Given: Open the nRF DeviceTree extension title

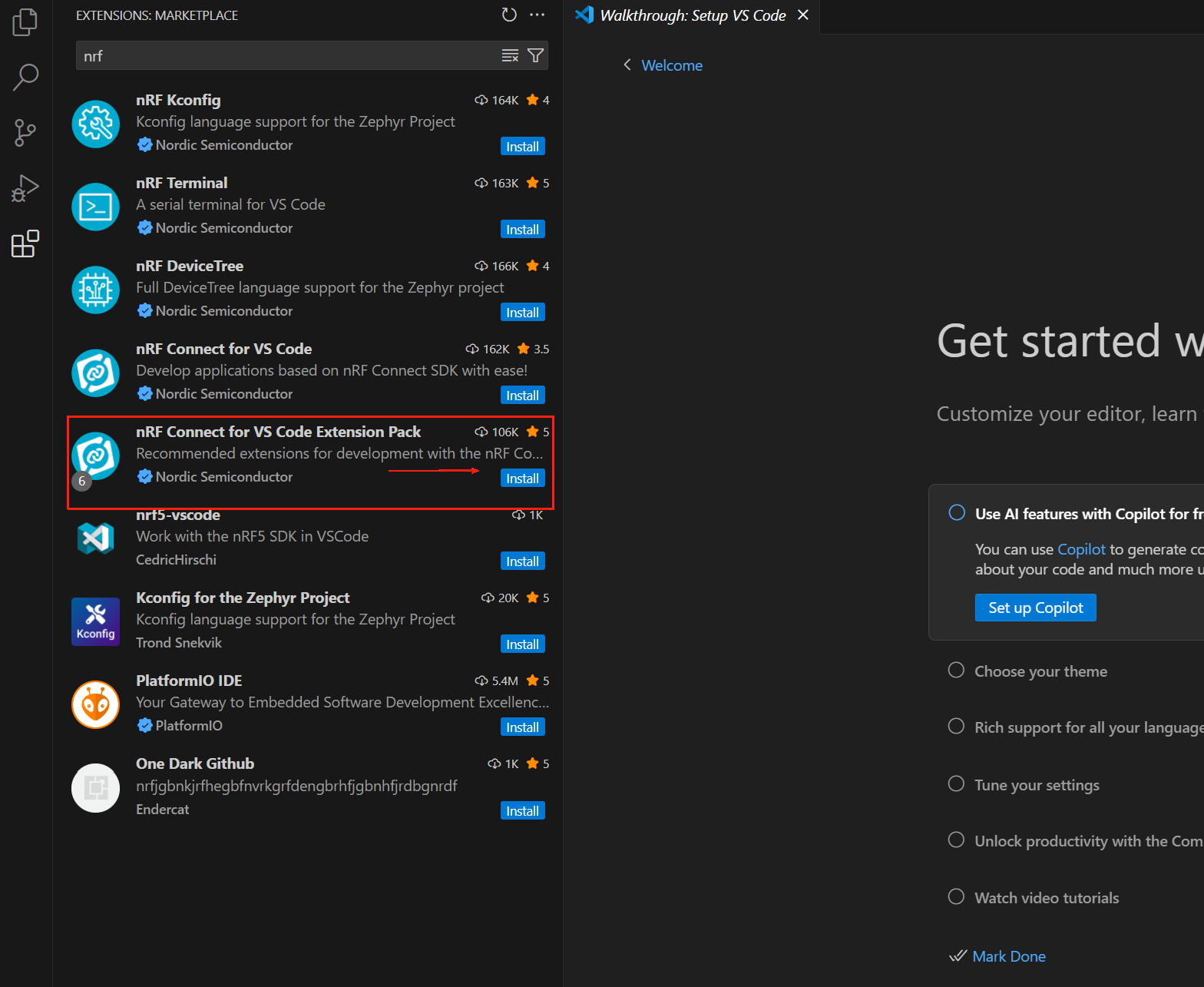Looking at the screenshot, I should point(190,266).
